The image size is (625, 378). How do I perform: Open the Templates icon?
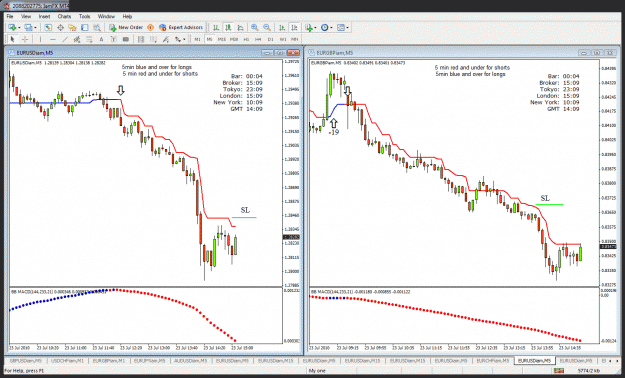click(x=341, y=28)
